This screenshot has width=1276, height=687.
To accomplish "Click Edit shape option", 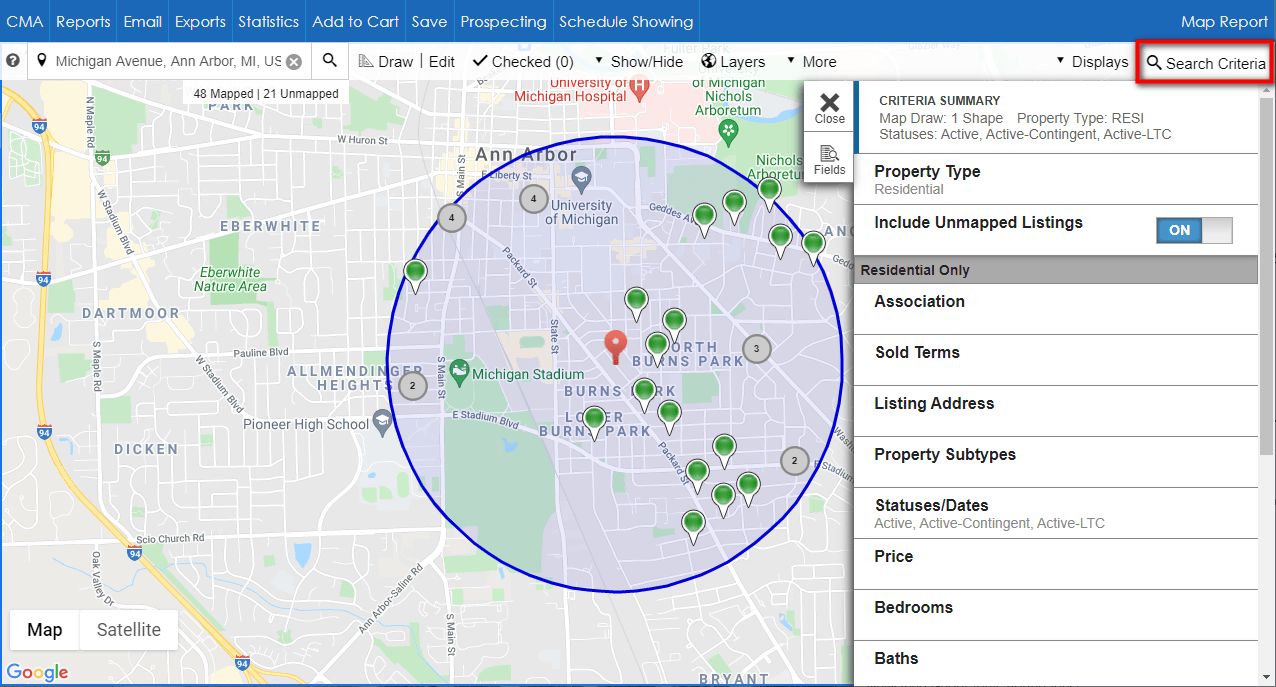I will coord(442,62).
